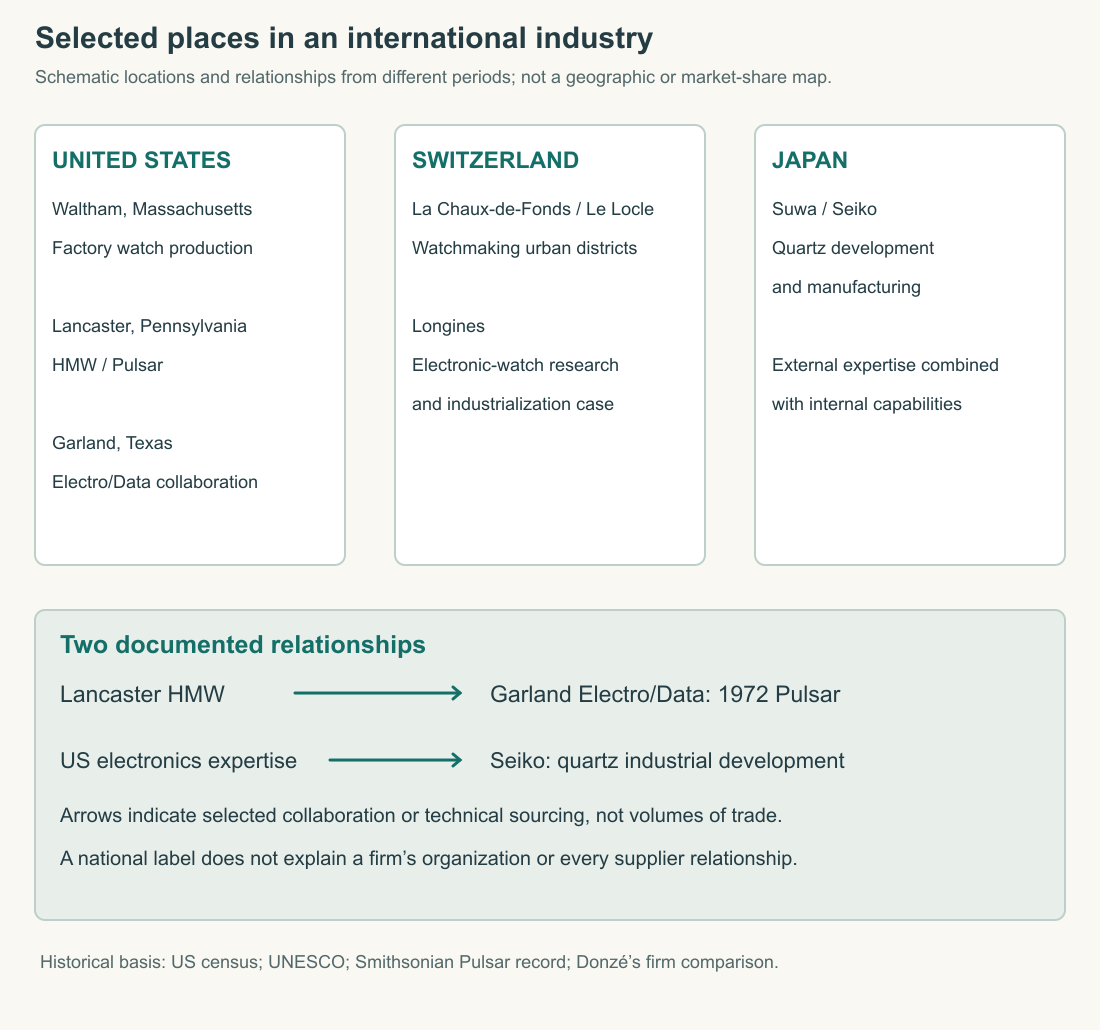Click 'Factory watch production' line
Image resolution: width=1100 pixels, height=1030 pixels.
click(x=152, y=248)
